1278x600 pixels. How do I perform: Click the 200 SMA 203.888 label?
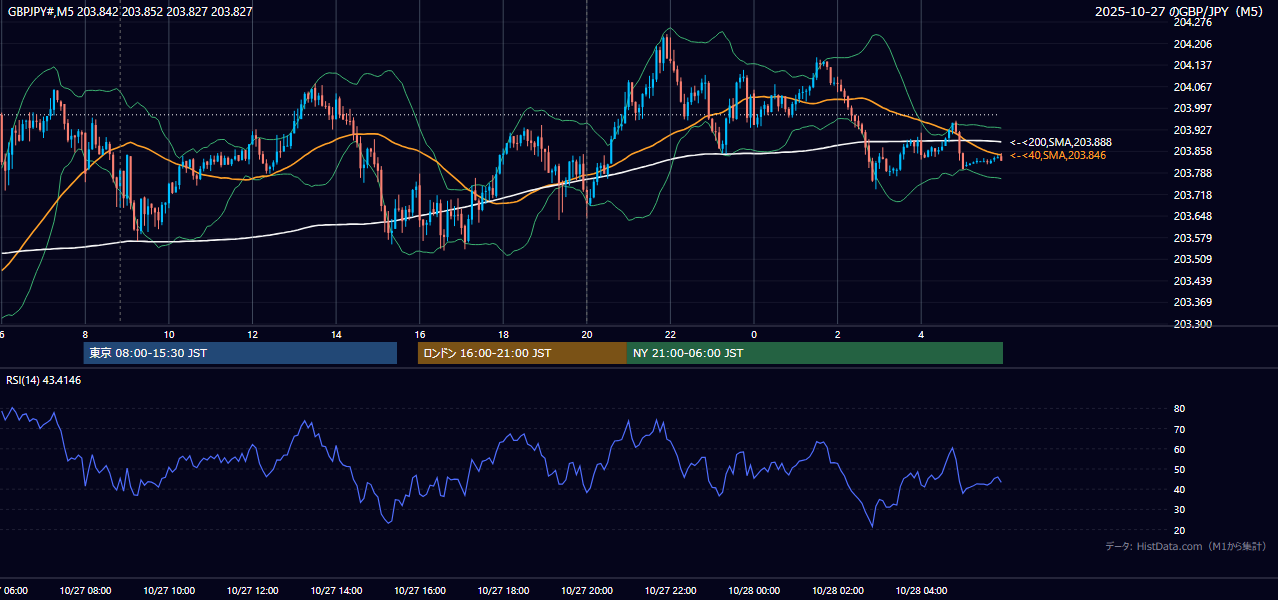tap(1061, 143)
